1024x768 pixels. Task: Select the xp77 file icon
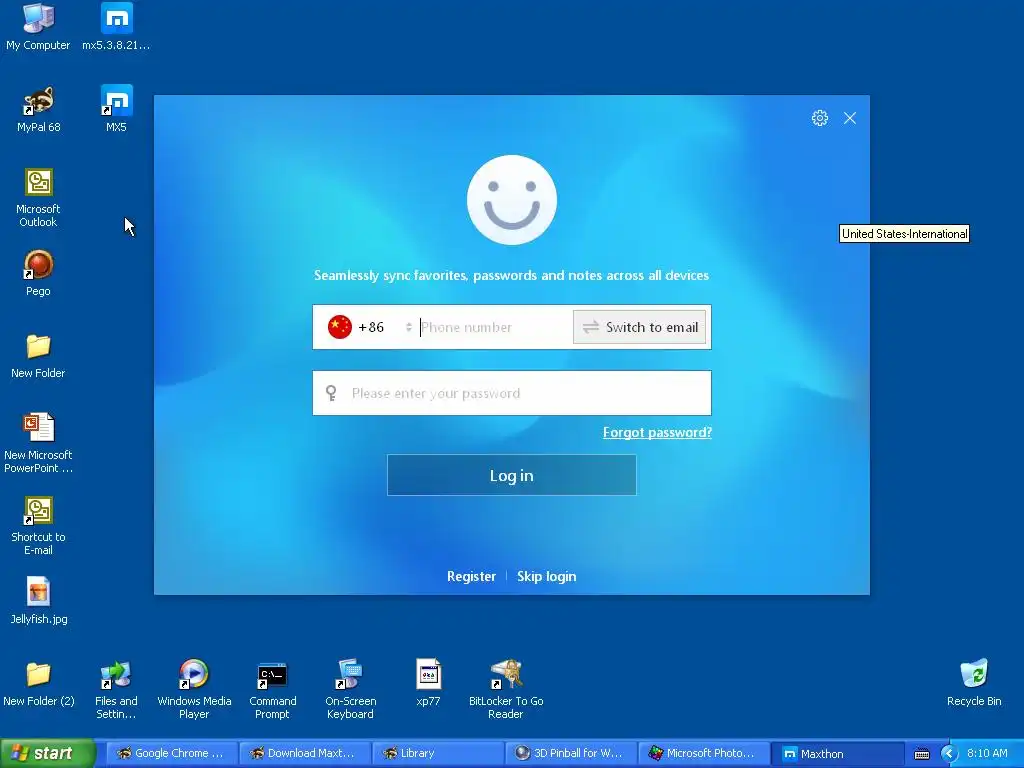(x=428, y=683)
